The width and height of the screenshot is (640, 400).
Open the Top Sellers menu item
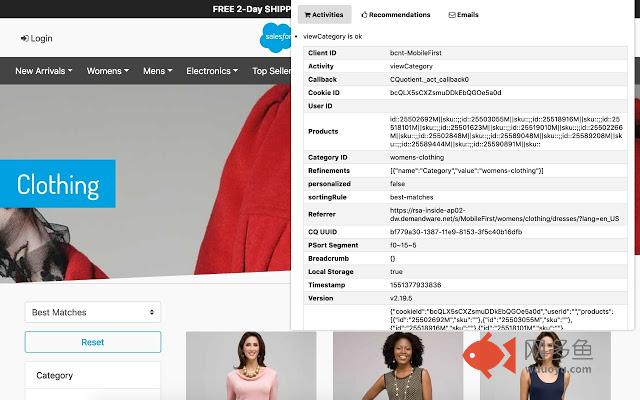click(271, 71)
